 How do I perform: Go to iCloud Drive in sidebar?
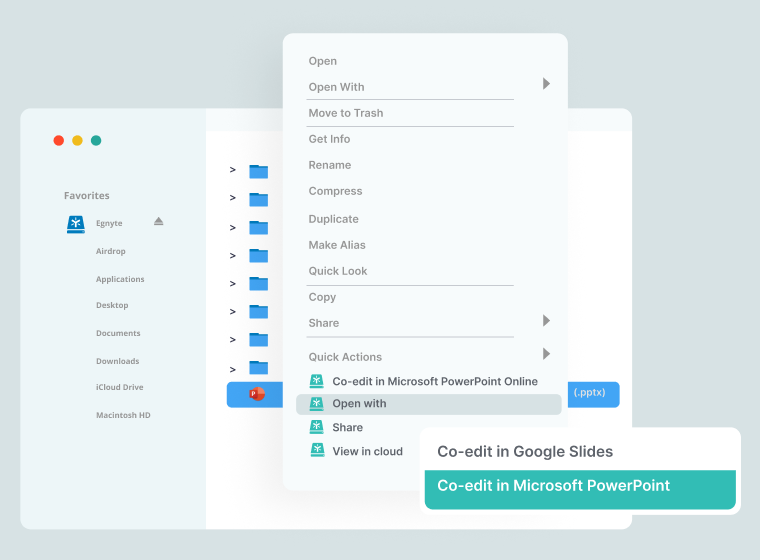tap(119, 387)
